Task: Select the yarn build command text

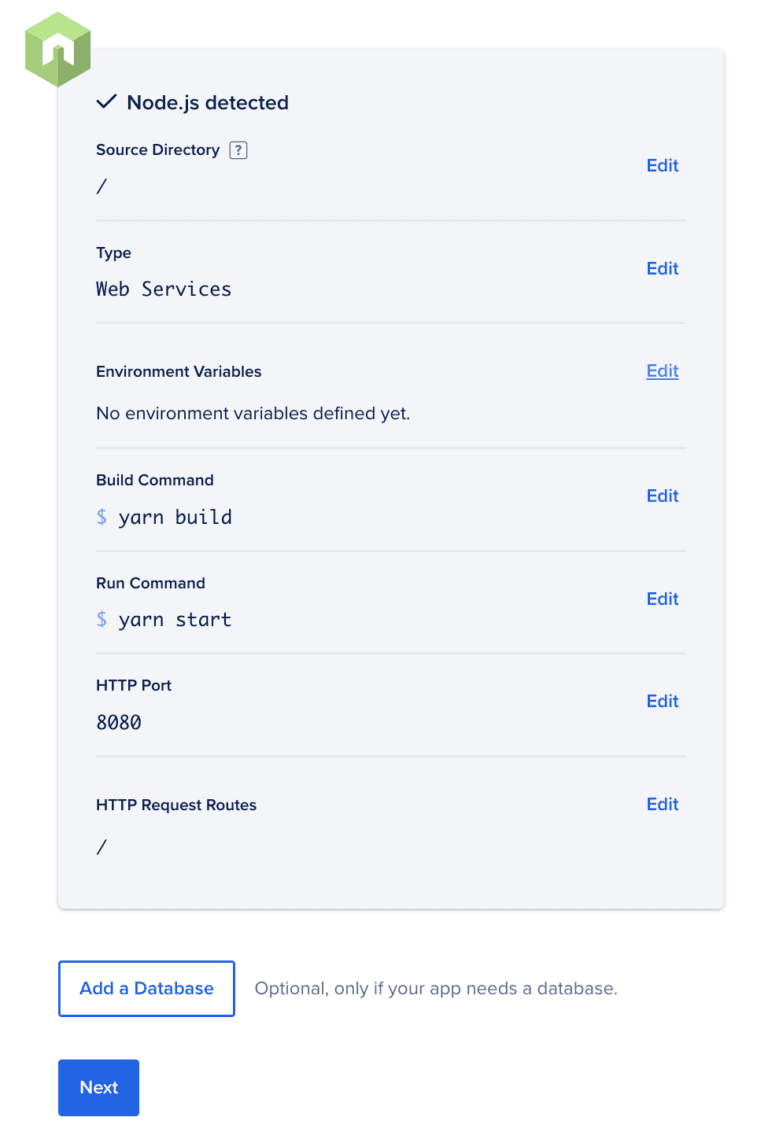Action: click(175, 517)
